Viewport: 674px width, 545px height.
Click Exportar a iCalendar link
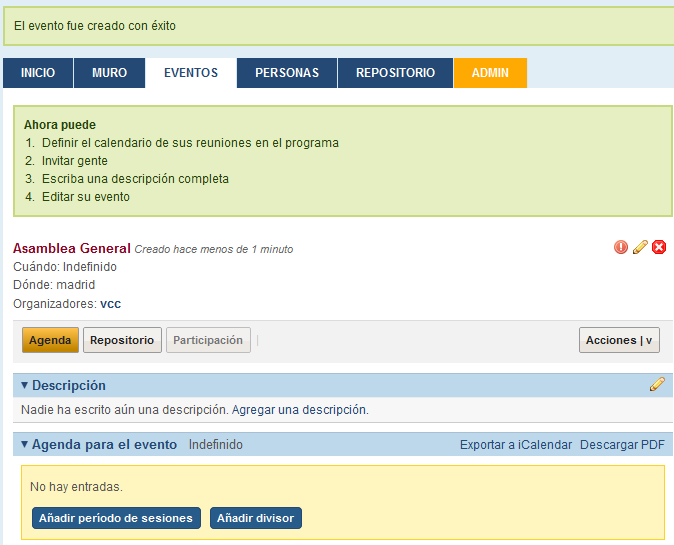(516, 444)
